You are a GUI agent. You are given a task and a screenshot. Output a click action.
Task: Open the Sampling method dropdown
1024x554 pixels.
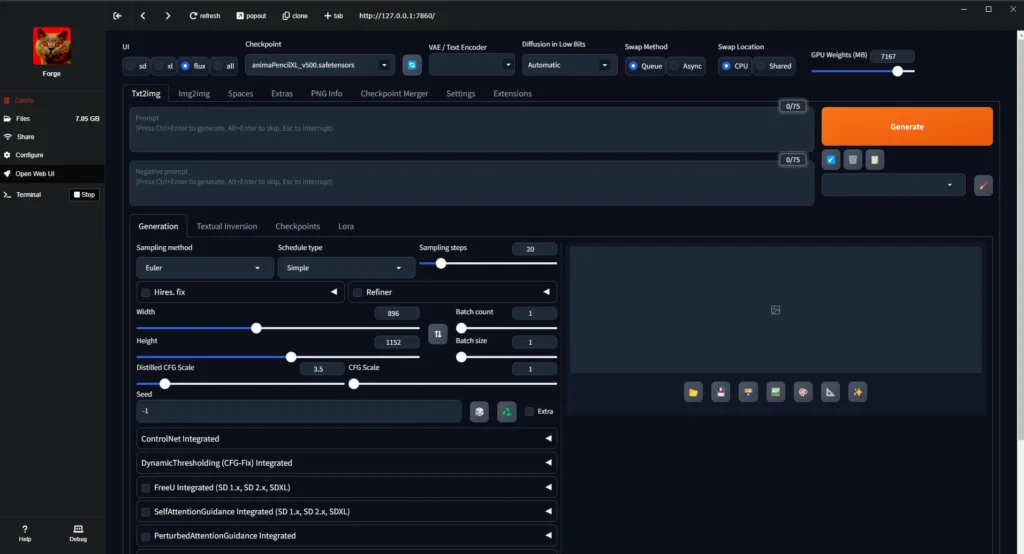click(204, 268)
